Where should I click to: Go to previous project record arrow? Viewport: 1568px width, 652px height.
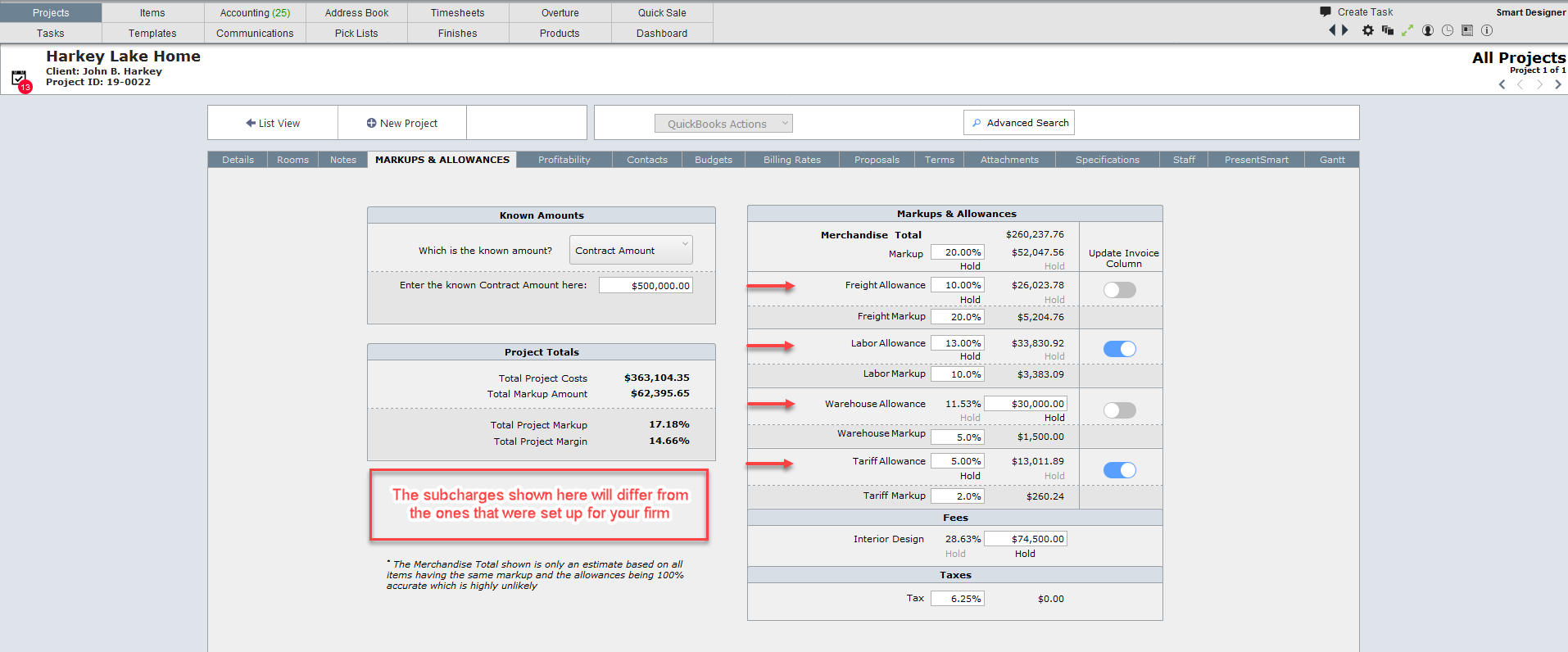(1520, 84)
